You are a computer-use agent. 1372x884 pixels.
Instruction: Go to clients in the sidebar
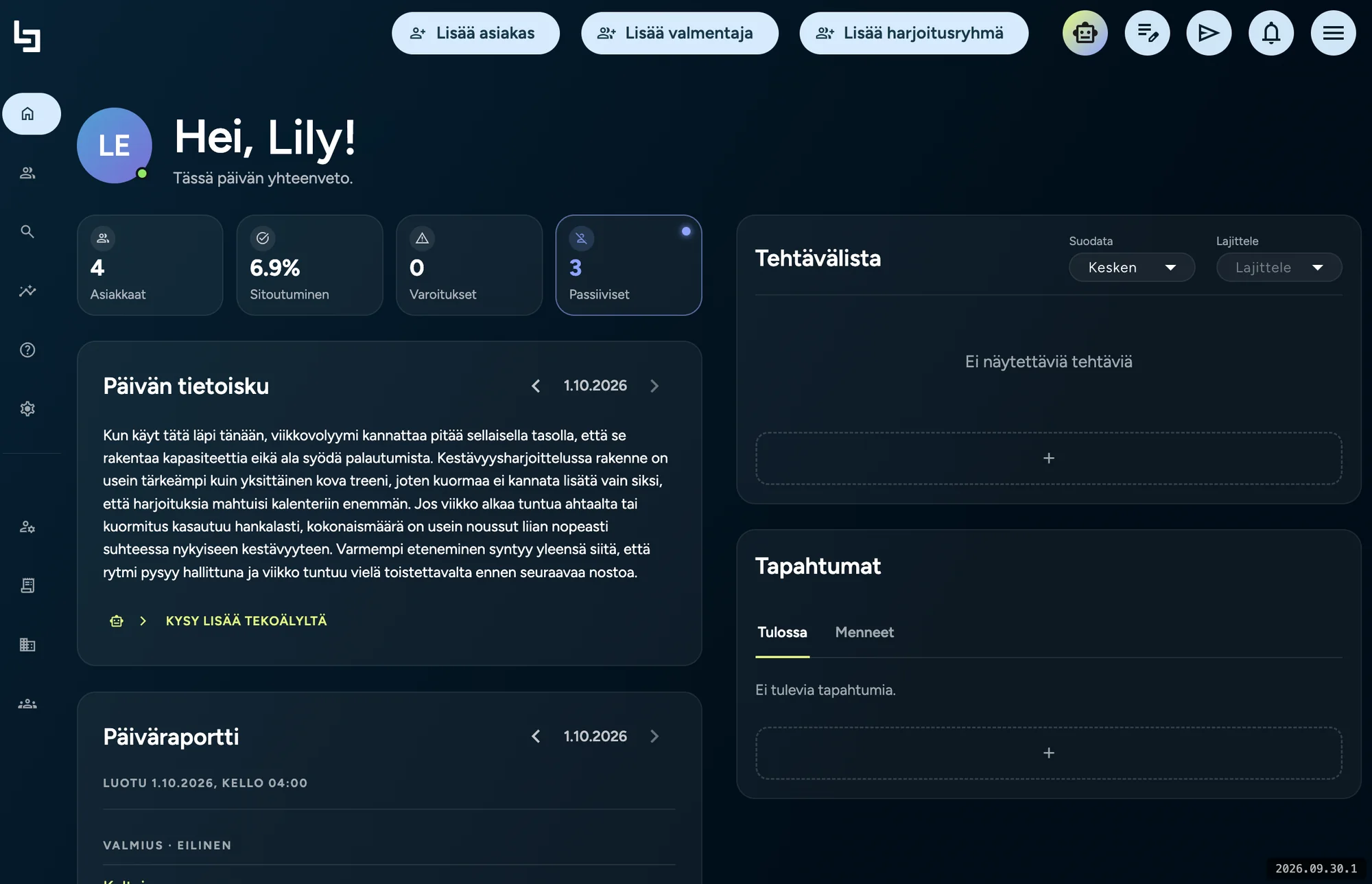coord(27,173)
